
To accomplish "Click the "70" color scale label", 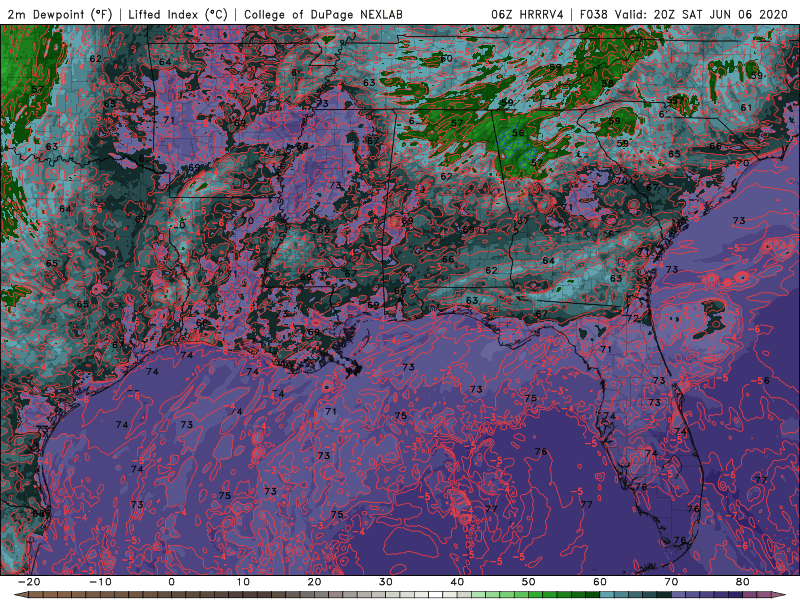I will 671,582.
